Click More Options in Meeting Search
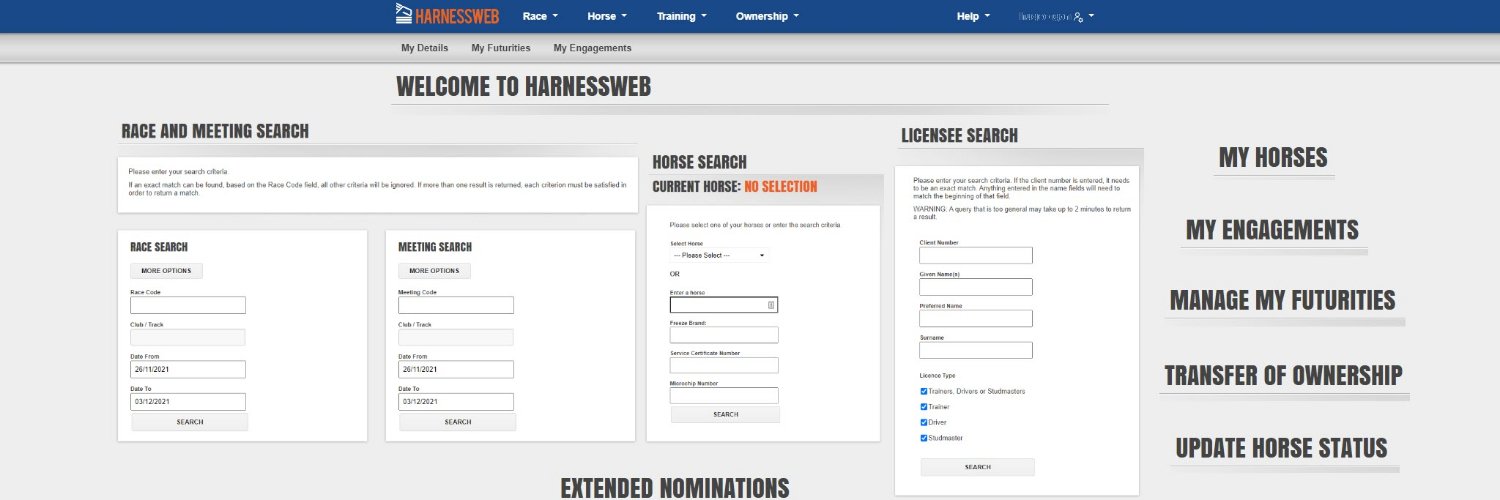 tap(434, 271)
